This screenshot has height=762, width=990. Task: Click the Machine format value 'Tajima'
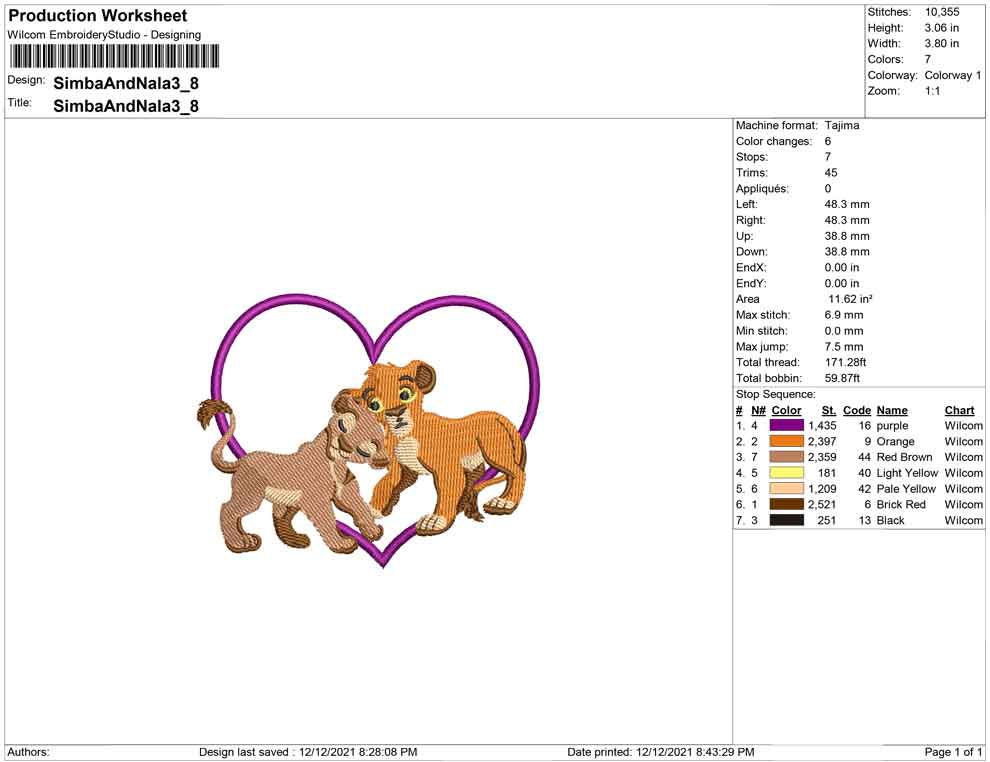click(x=842, y=125)
